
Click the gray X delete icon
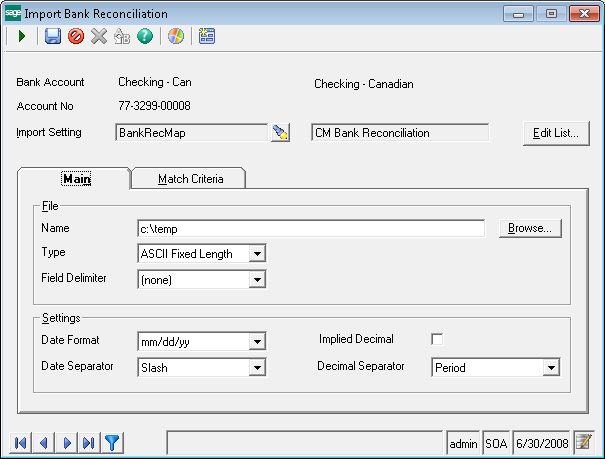point(99,37)
